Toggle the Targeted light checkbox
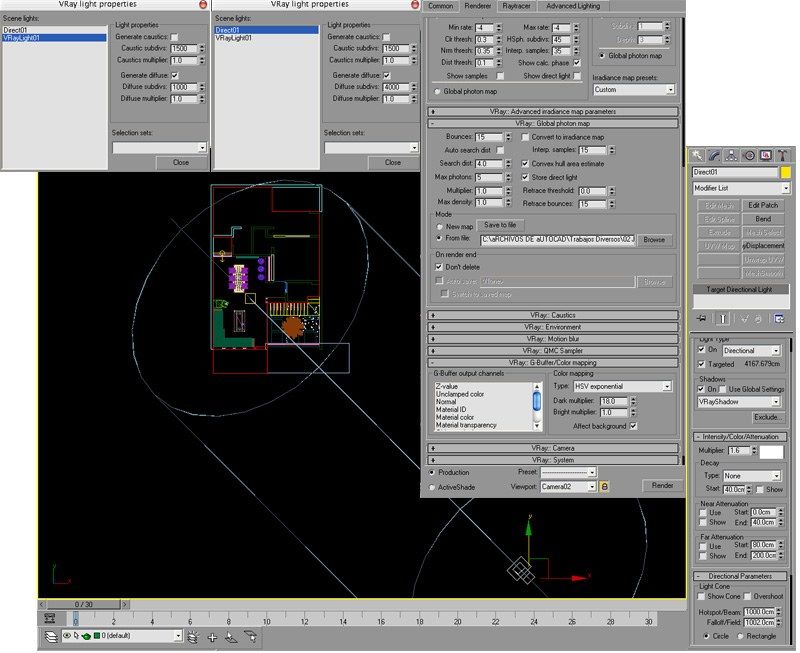Screen dimensions: 800x653 click(x=702, y=364)
